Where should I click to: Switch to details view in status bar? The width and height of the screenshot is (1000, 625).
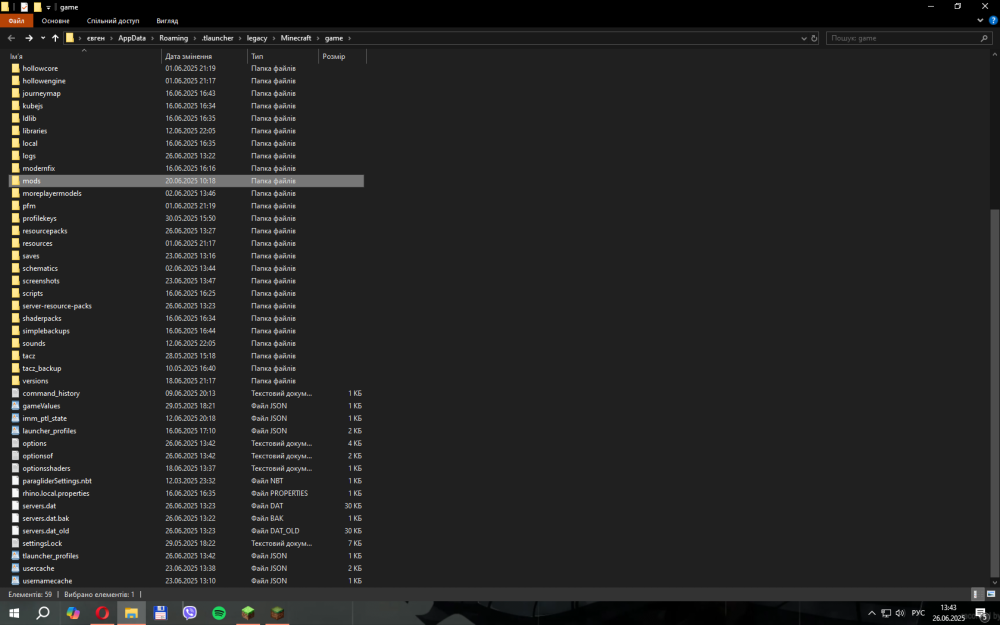click(976, 594)
